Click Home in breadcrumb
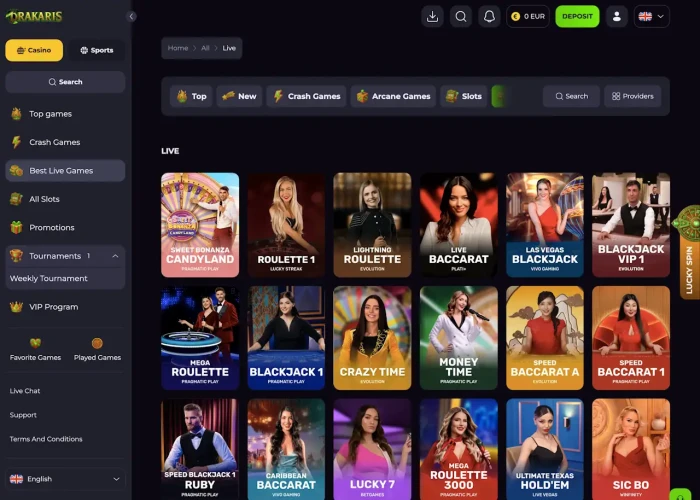The image size is (700, 500). 178,48
